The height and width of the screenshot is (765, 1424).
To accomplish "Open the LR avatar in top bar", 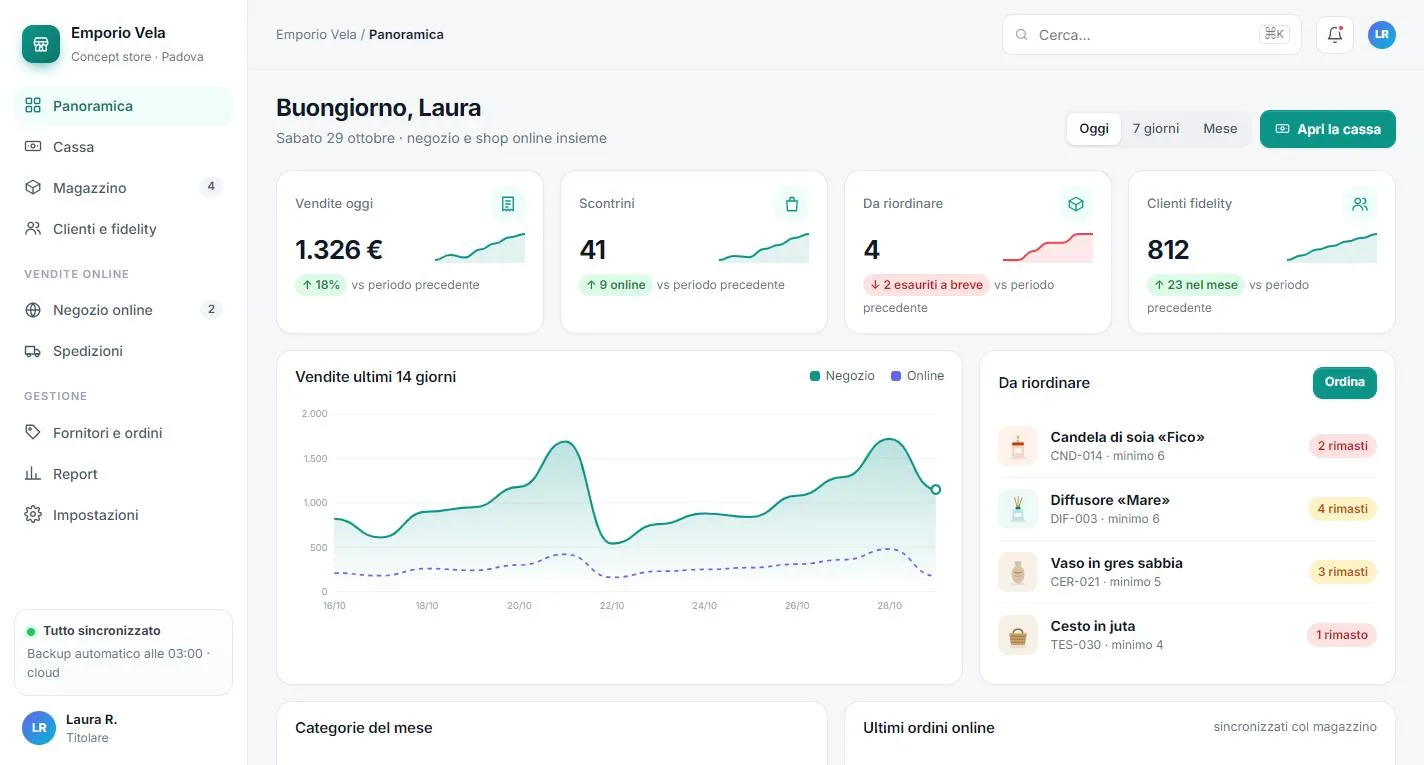I will pos(1382,34).
